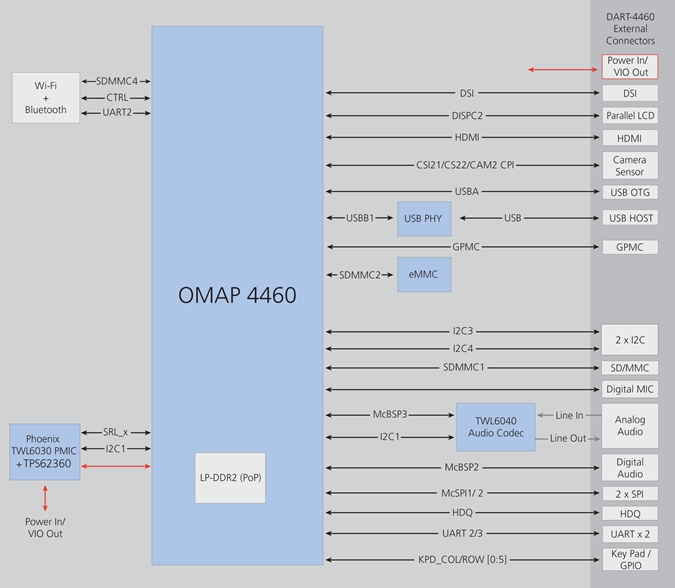Select the UART x 2 connector box
Screen dimensions: 675x588
(630, 534)
